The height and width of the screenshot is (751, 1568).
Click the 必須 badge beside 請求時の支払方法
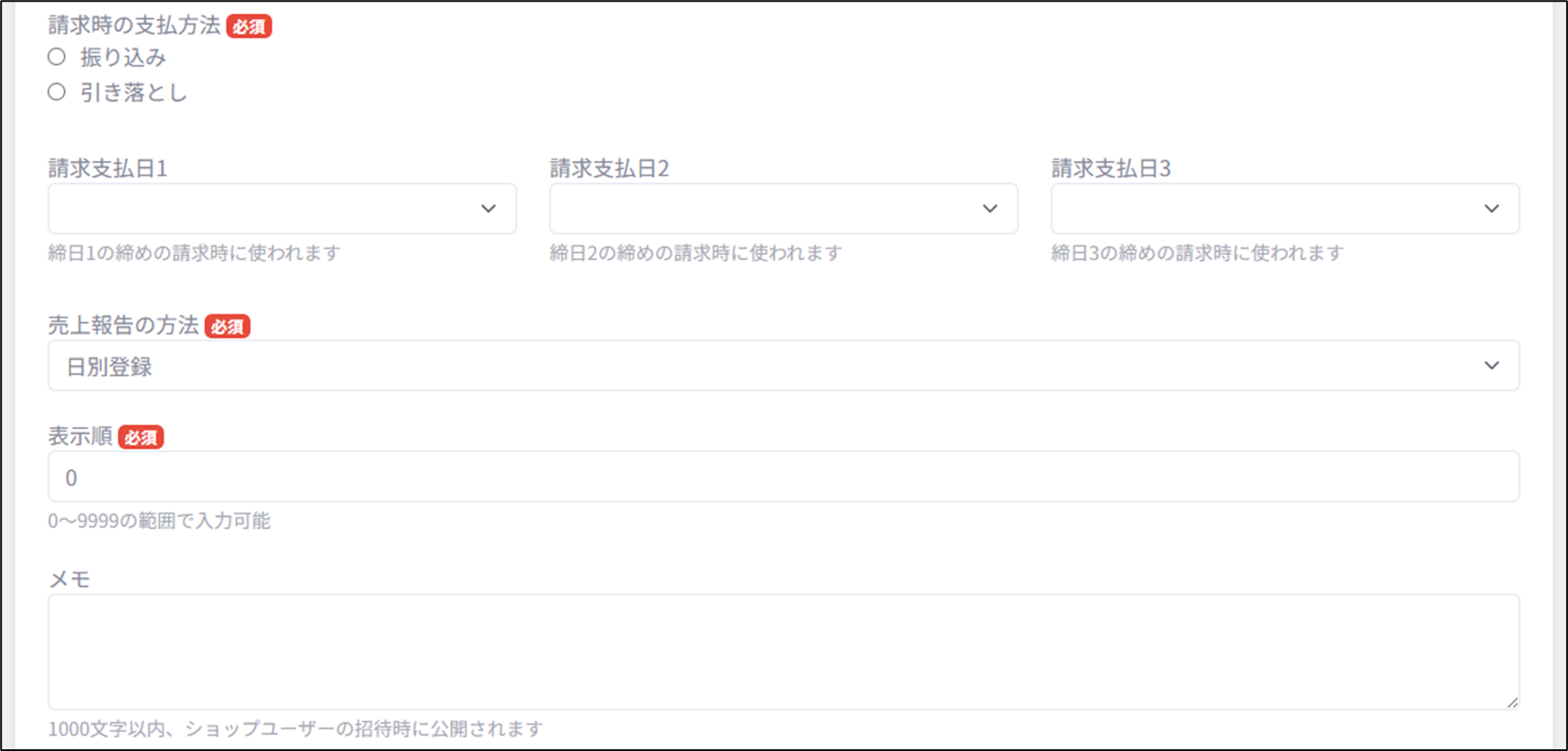(x=249, y=27)
